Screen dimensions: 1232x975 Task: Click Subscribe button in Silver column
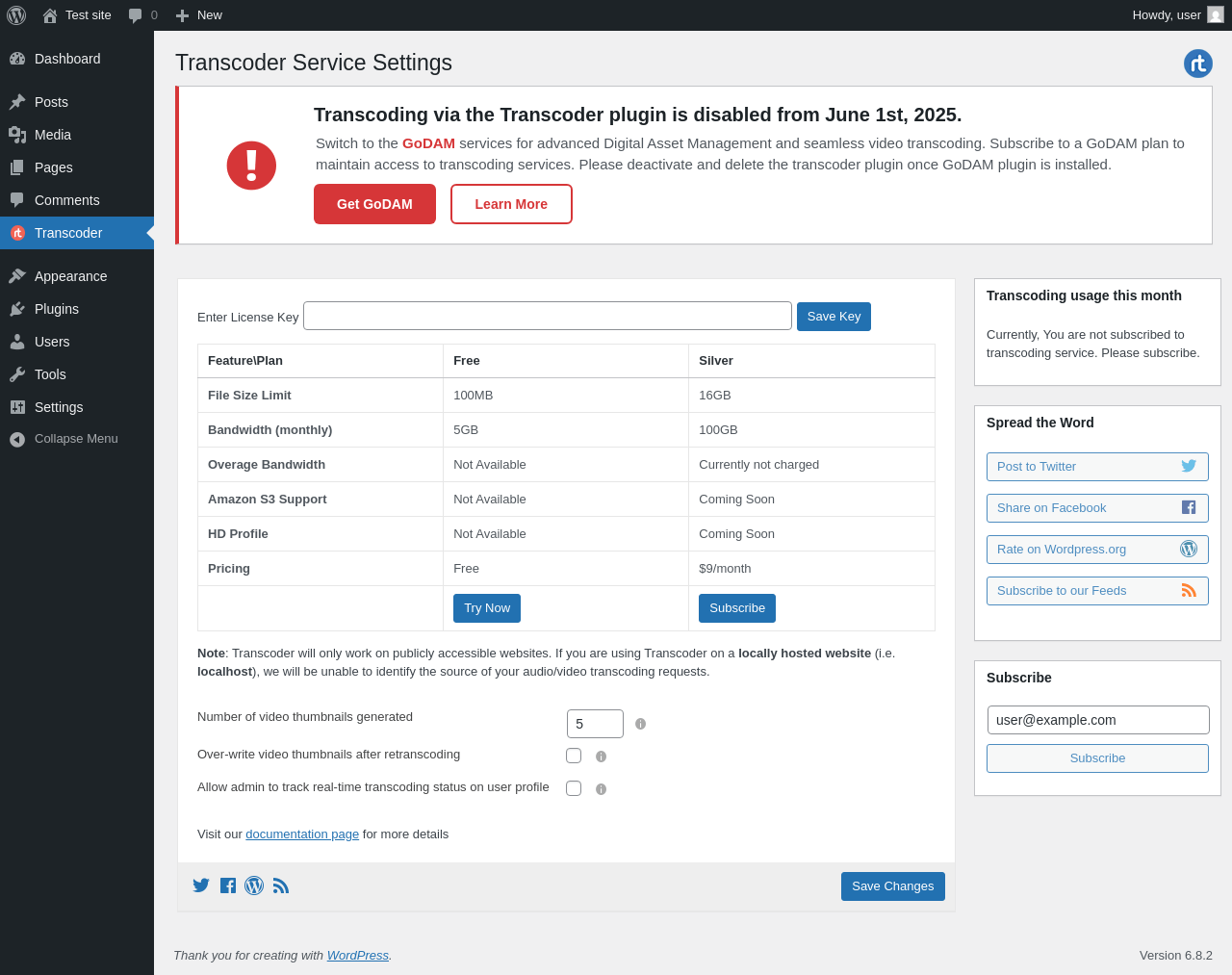click(x=737, y=608)
